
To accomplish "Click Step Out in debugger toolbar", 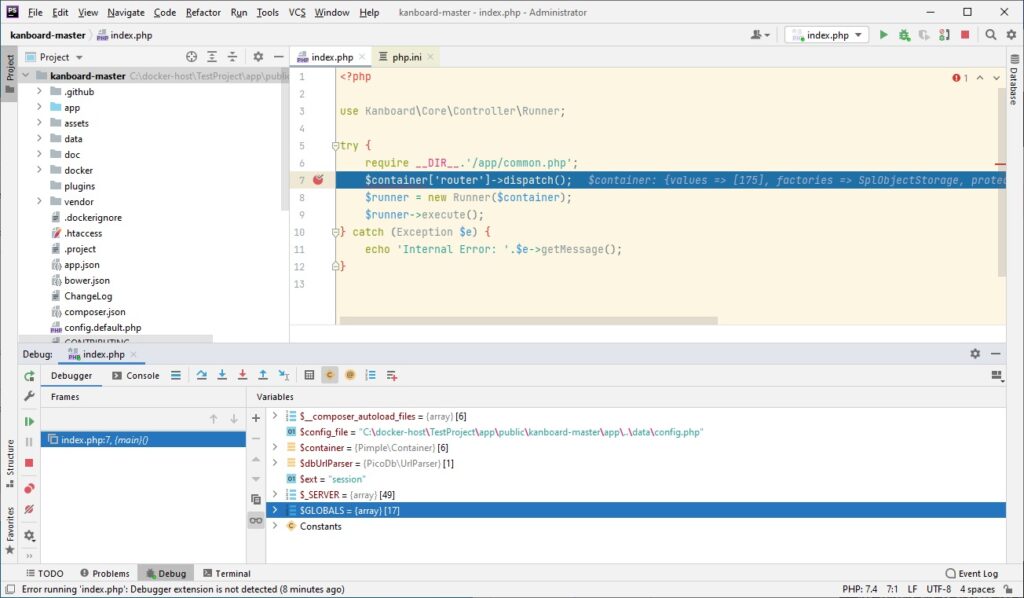I will [x=263, y=375].
